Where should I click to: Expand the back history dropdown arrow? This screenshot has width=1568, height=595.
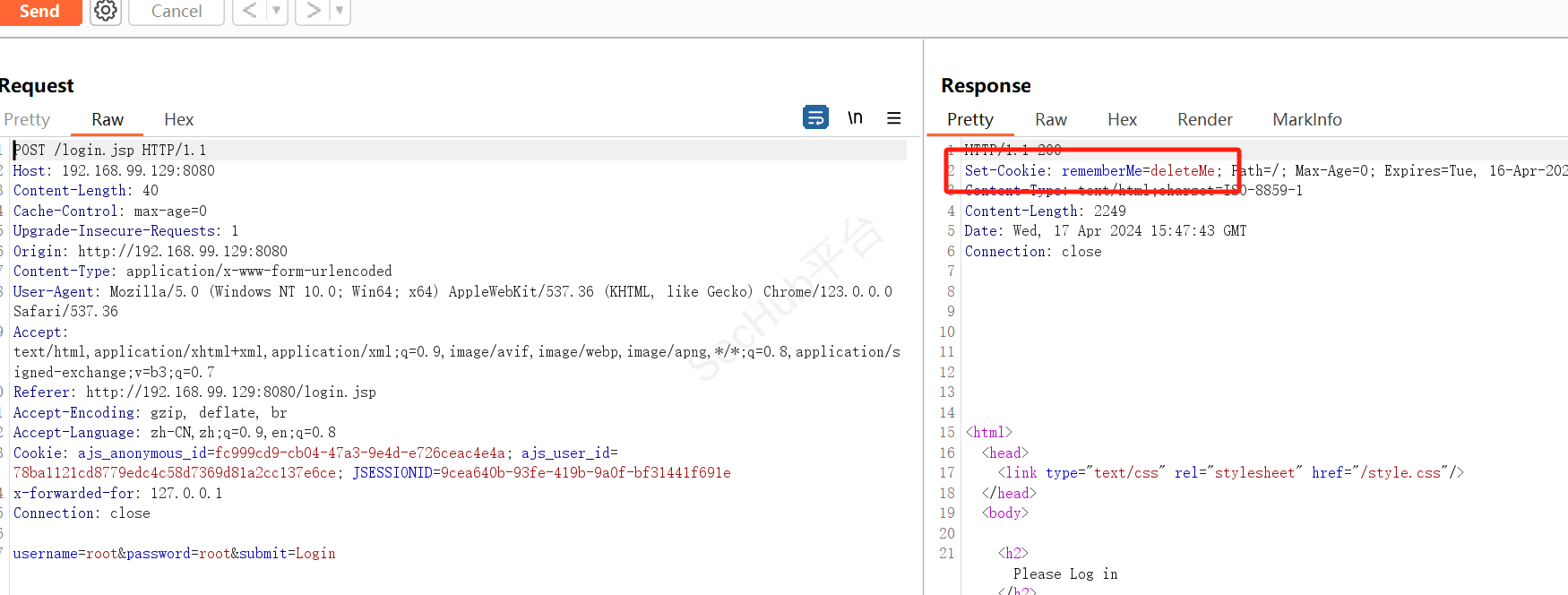277,12
